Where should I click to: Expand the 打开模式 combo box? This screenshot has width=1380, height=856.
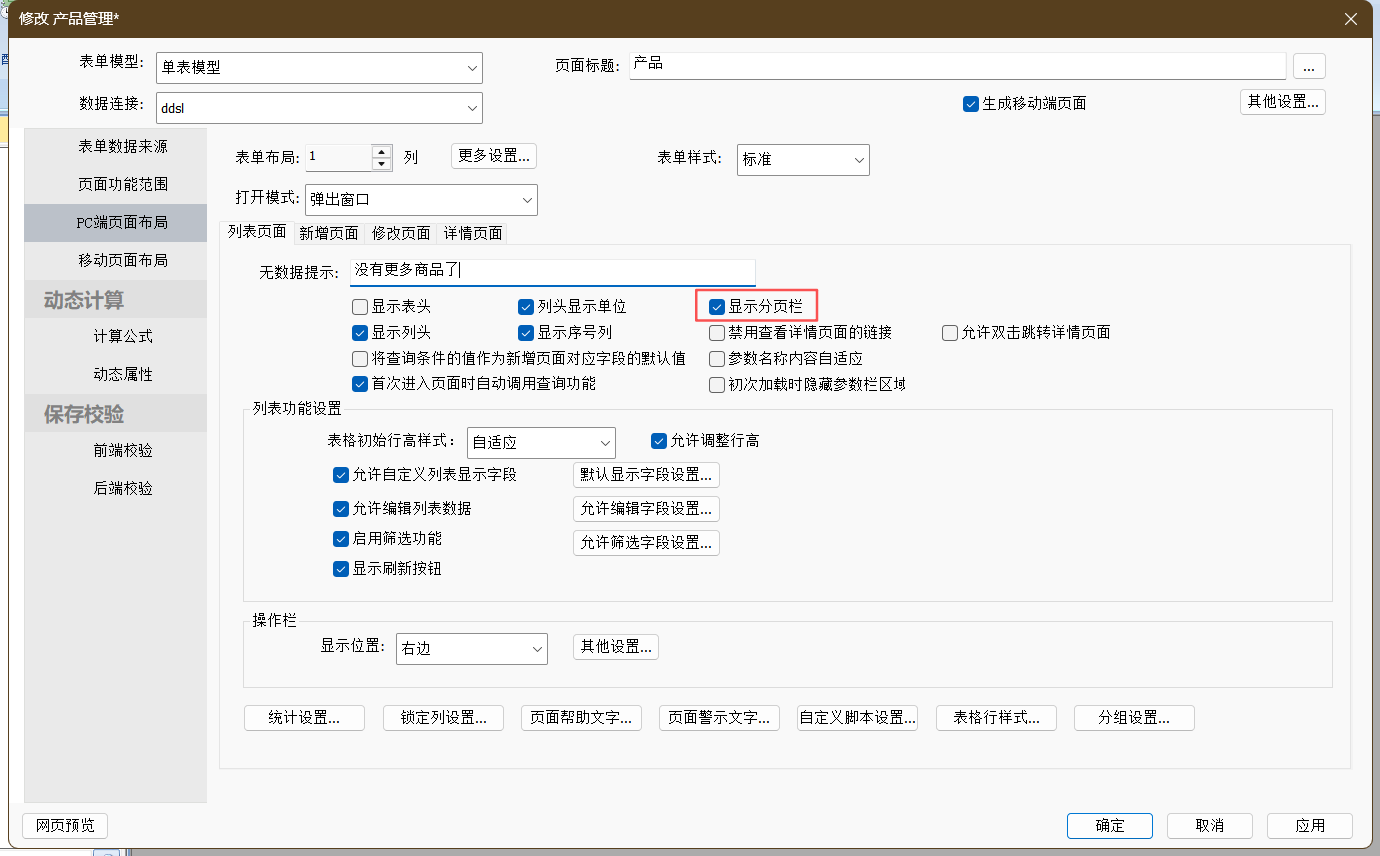(x=421, y=200)
